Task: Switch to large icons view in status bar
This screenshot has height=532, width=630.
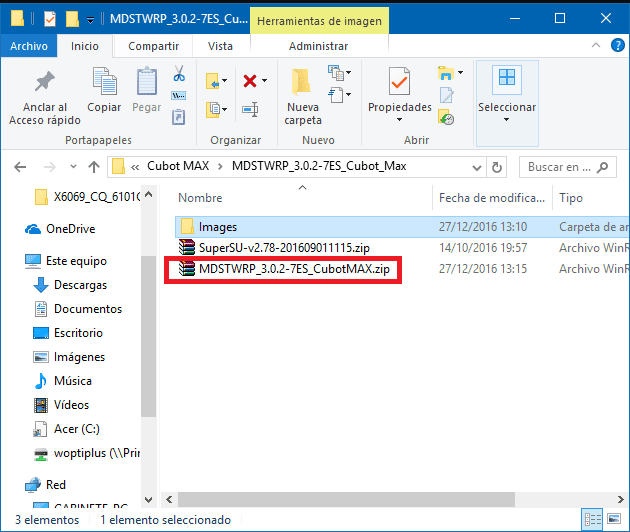Action: pos(614,519)
